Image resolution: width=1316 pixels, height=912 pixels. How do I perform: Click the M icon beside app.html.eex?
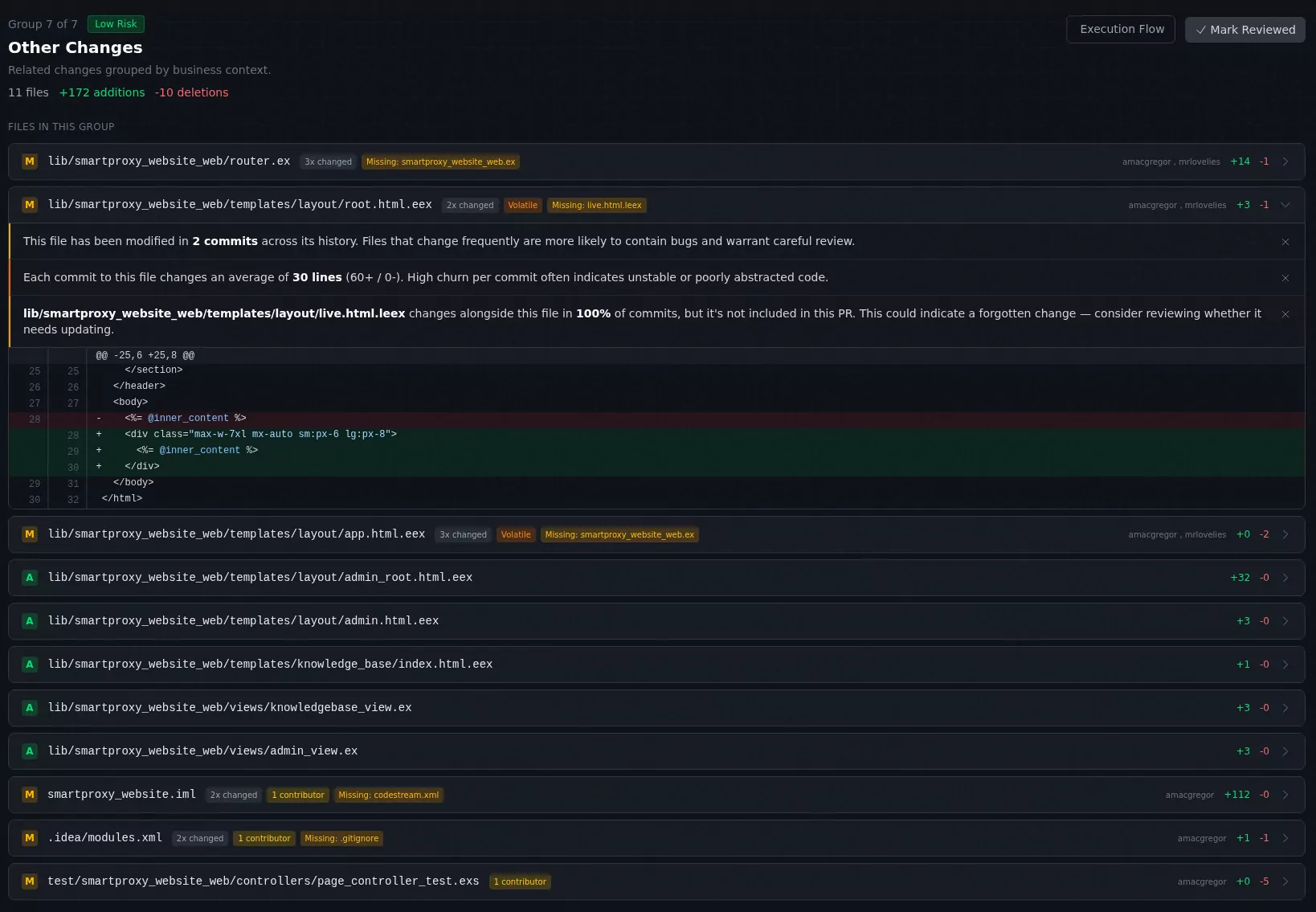pos(30,534)
